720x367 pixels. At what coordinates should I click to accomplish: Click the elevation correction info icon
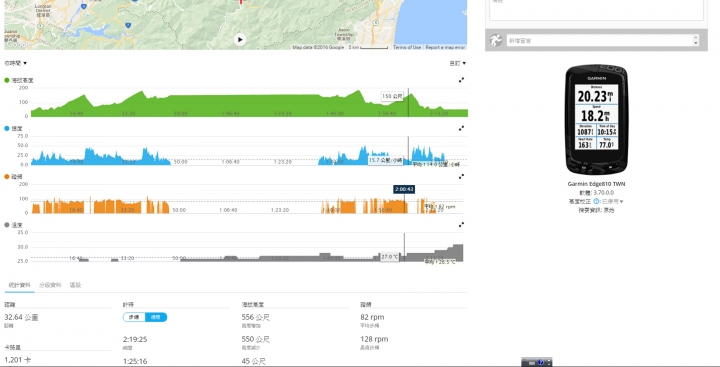pos(596,201)
